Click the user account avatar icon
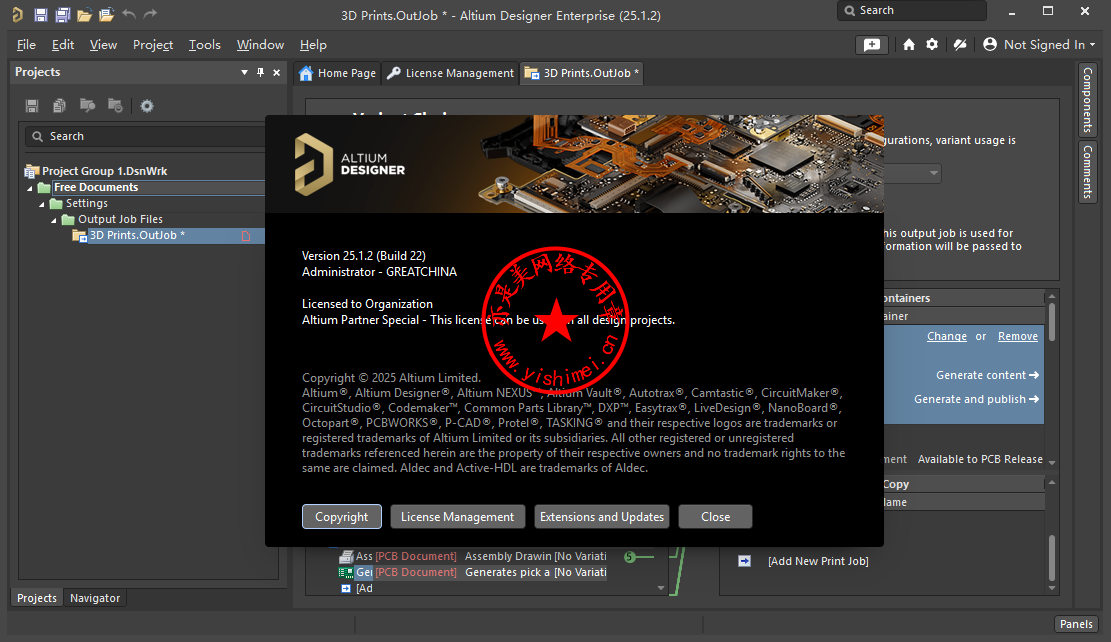Image resolution: width=1111 pixels, height=642 pixels. point(990,45)
